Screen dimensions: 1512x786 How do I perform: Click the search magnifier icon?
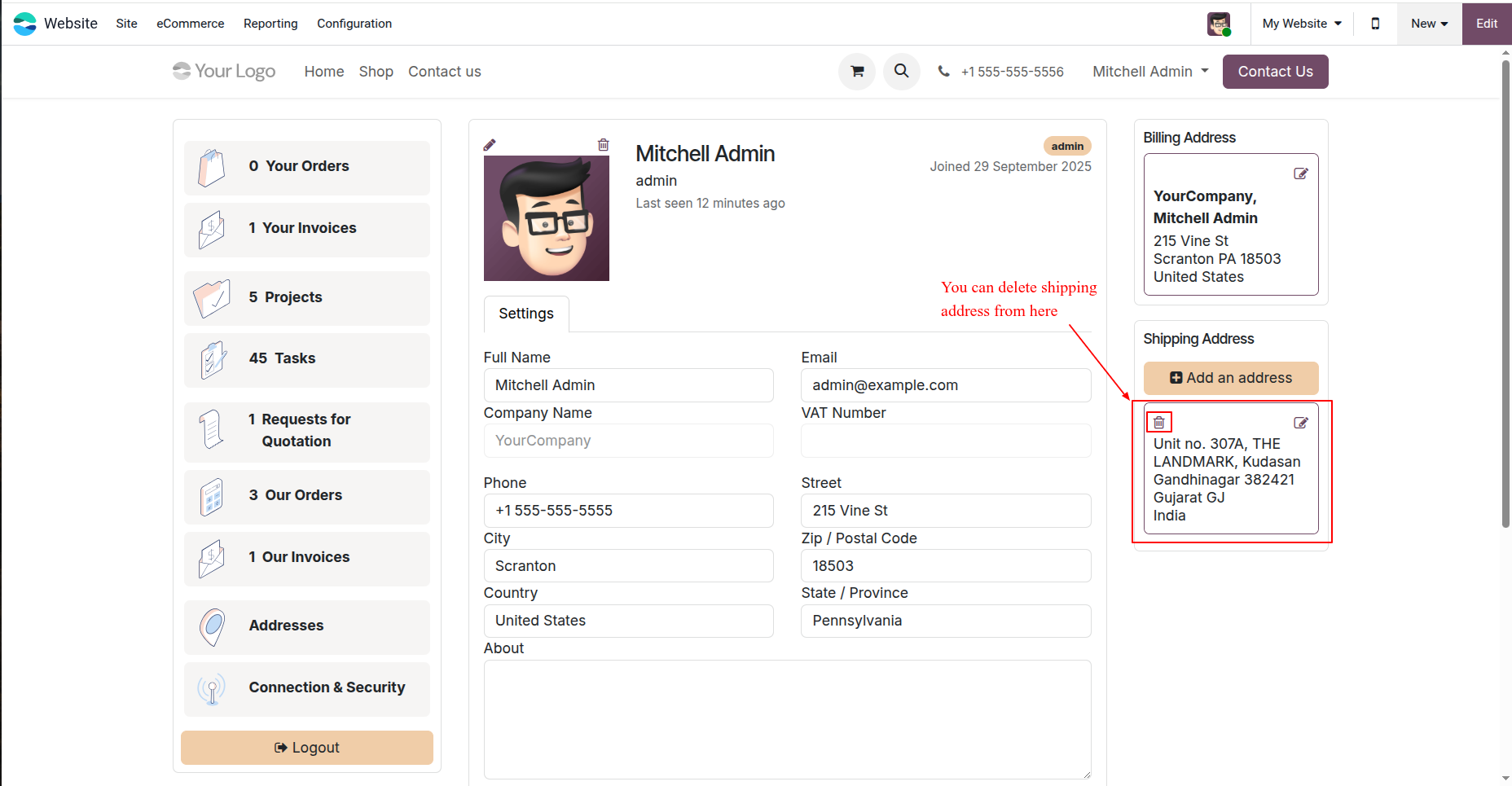point(902,72)
